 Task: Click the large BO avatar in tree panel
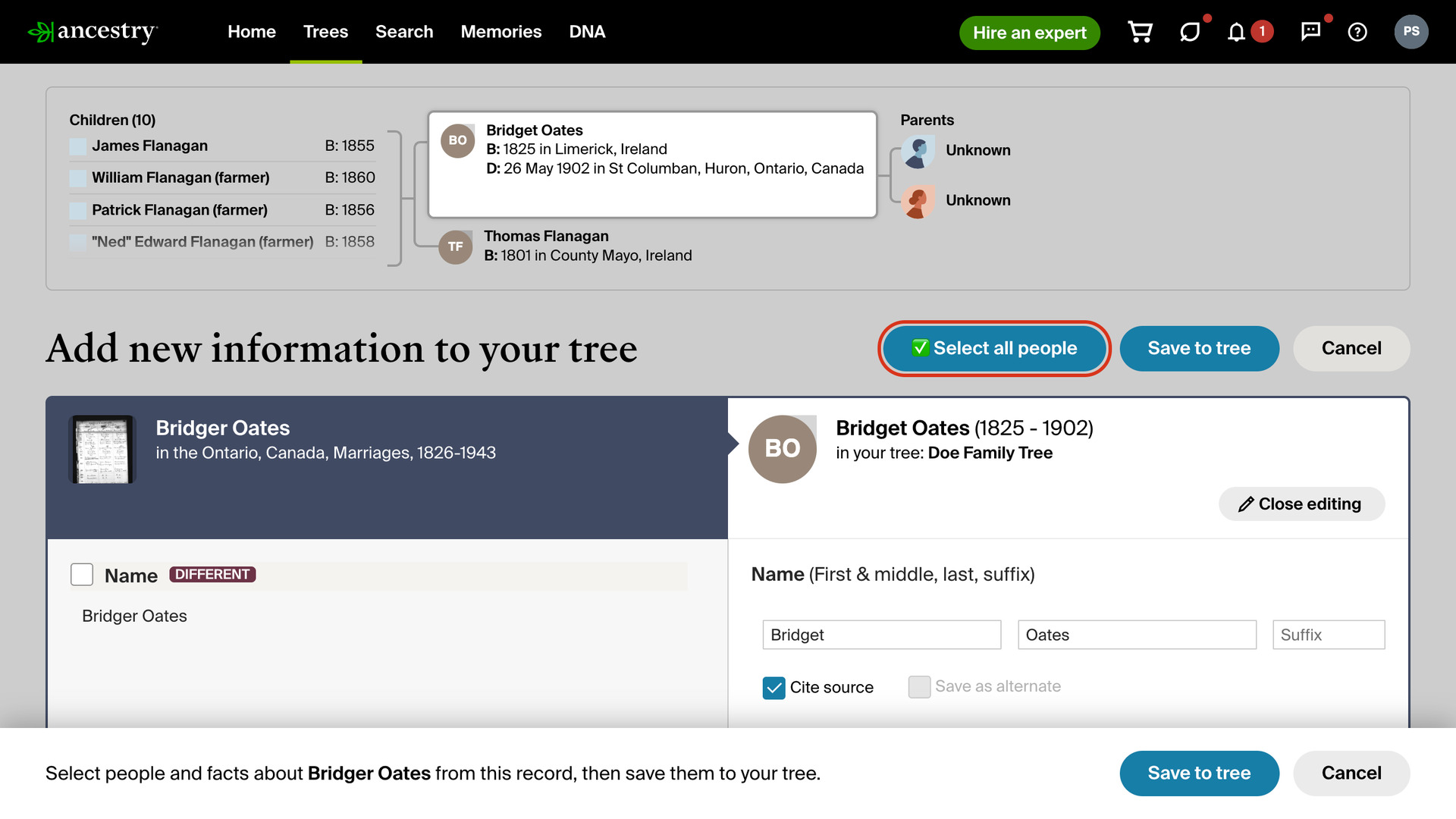click(783, 449)
